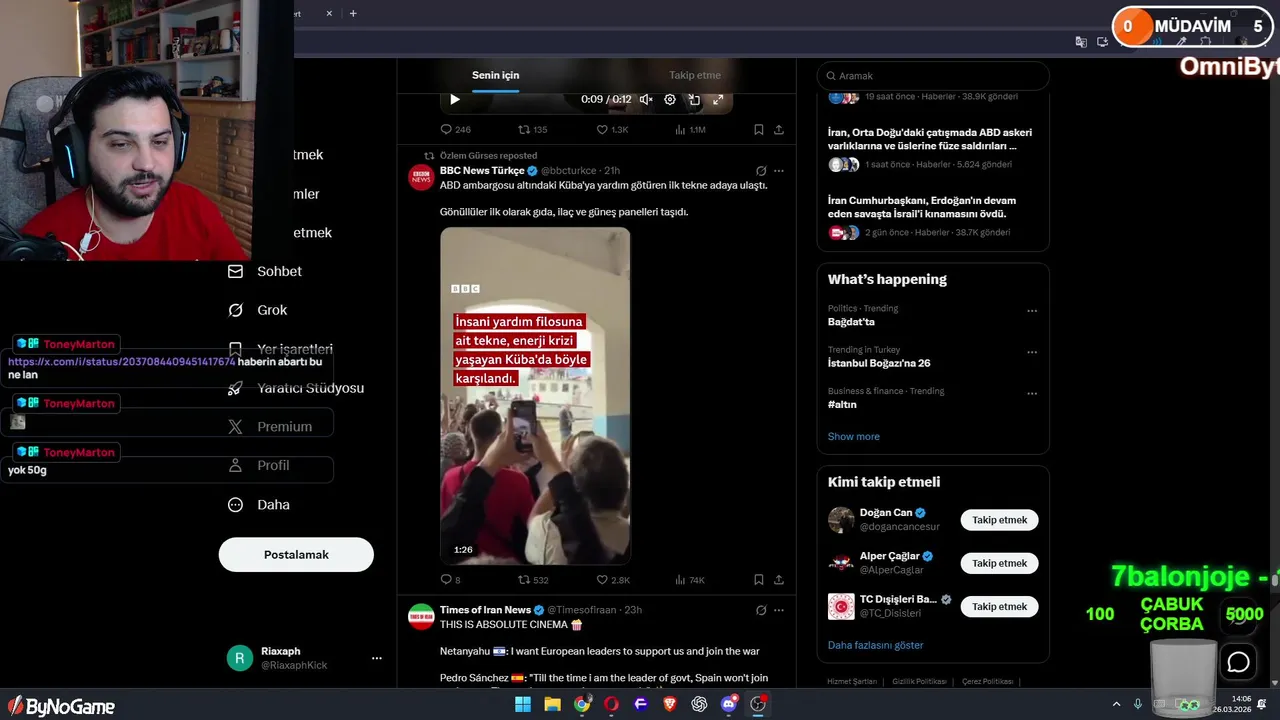Toggle picture-in-picture on top video

point(694,99)
